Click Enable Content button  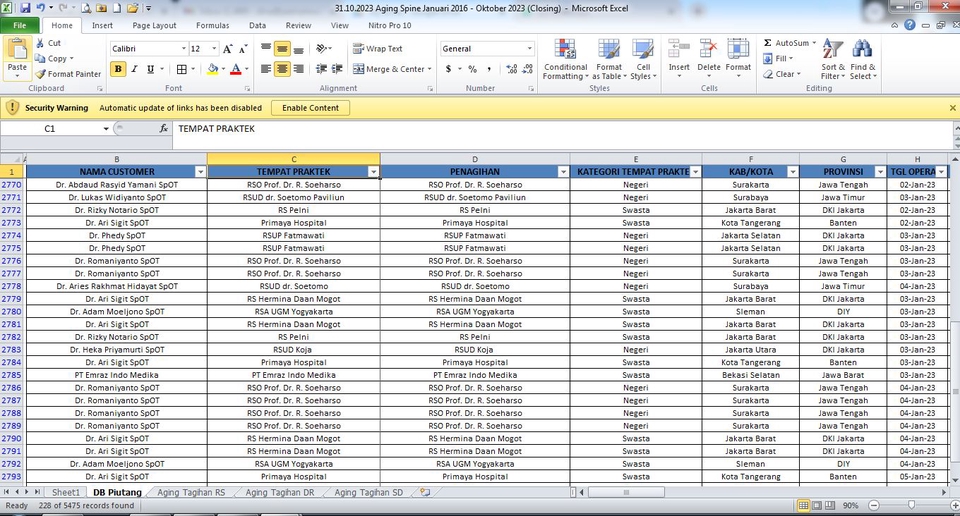[310, 108]
